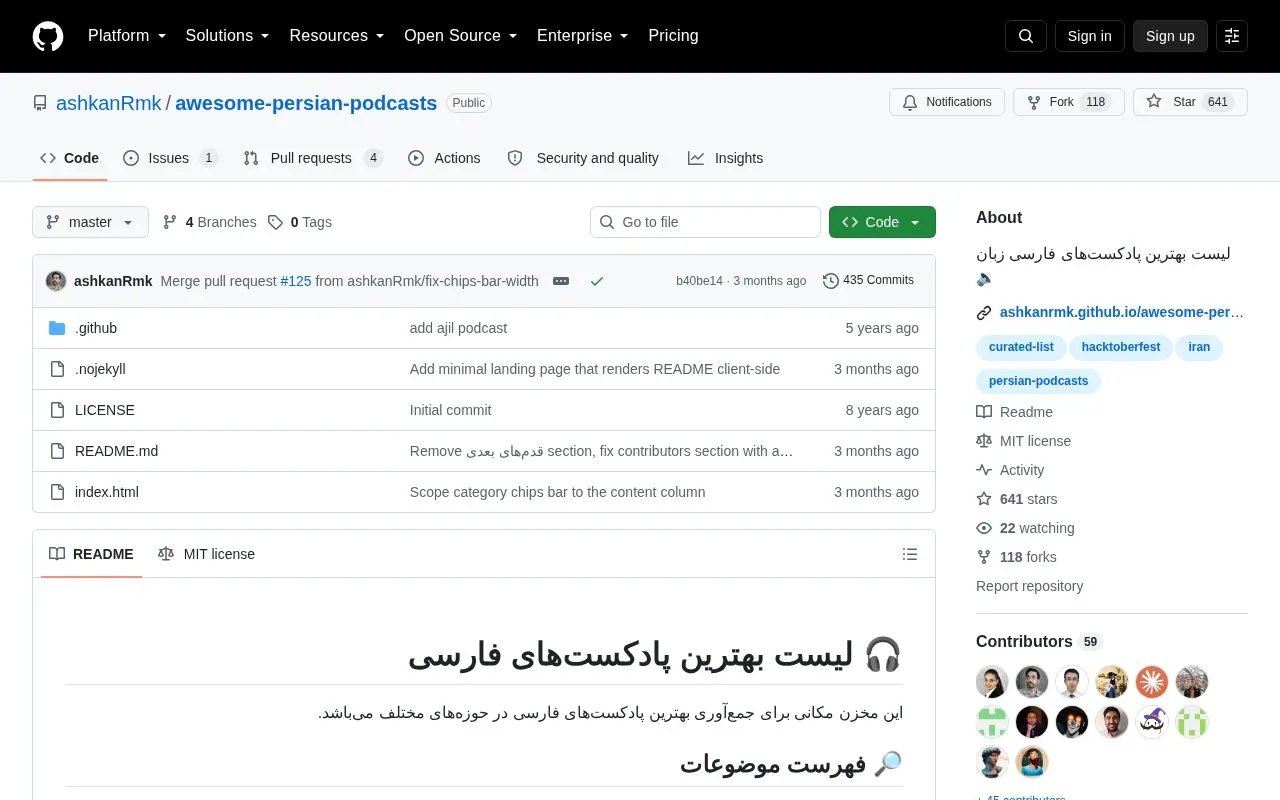The height and width of the screenshot is (800, 1280).
Task: Open the first contributor avatar
Action: tap(992, 682)
